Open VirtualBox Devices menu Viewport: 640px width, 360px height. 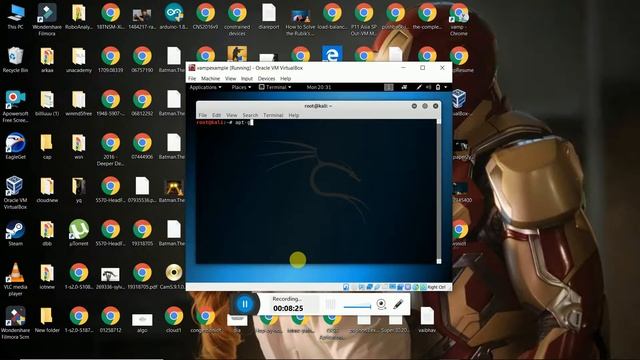(x=266, y=78)
